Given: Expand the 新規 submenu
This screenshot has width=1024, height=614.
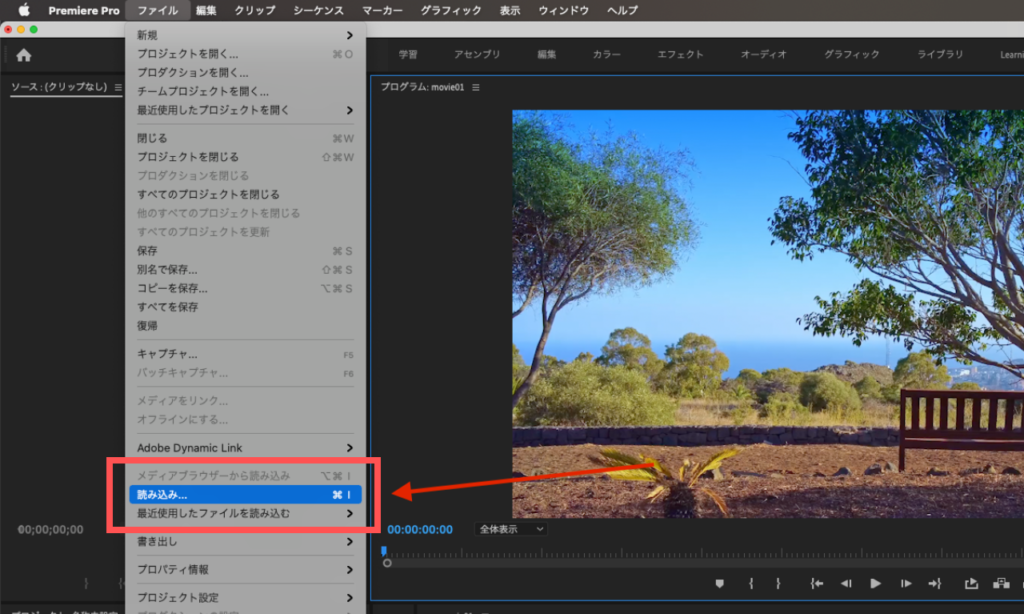Looking at the screenshot, I should click(x=245, y=35).
